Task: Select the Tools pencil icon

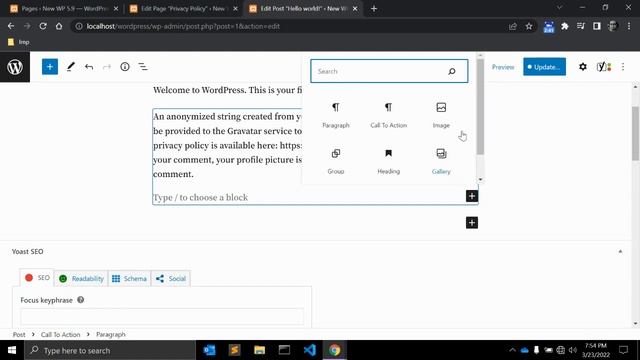Action: tap(71, 67)
